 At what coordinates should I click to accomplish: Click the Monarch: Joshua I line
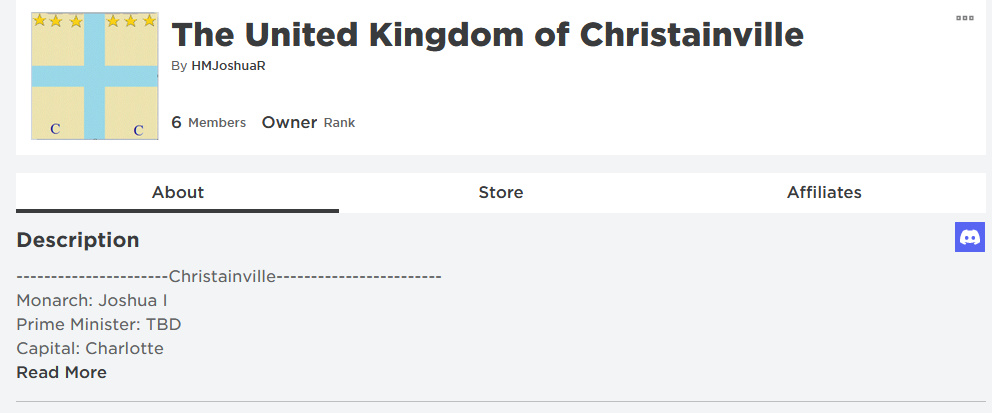tap(92, 300)
